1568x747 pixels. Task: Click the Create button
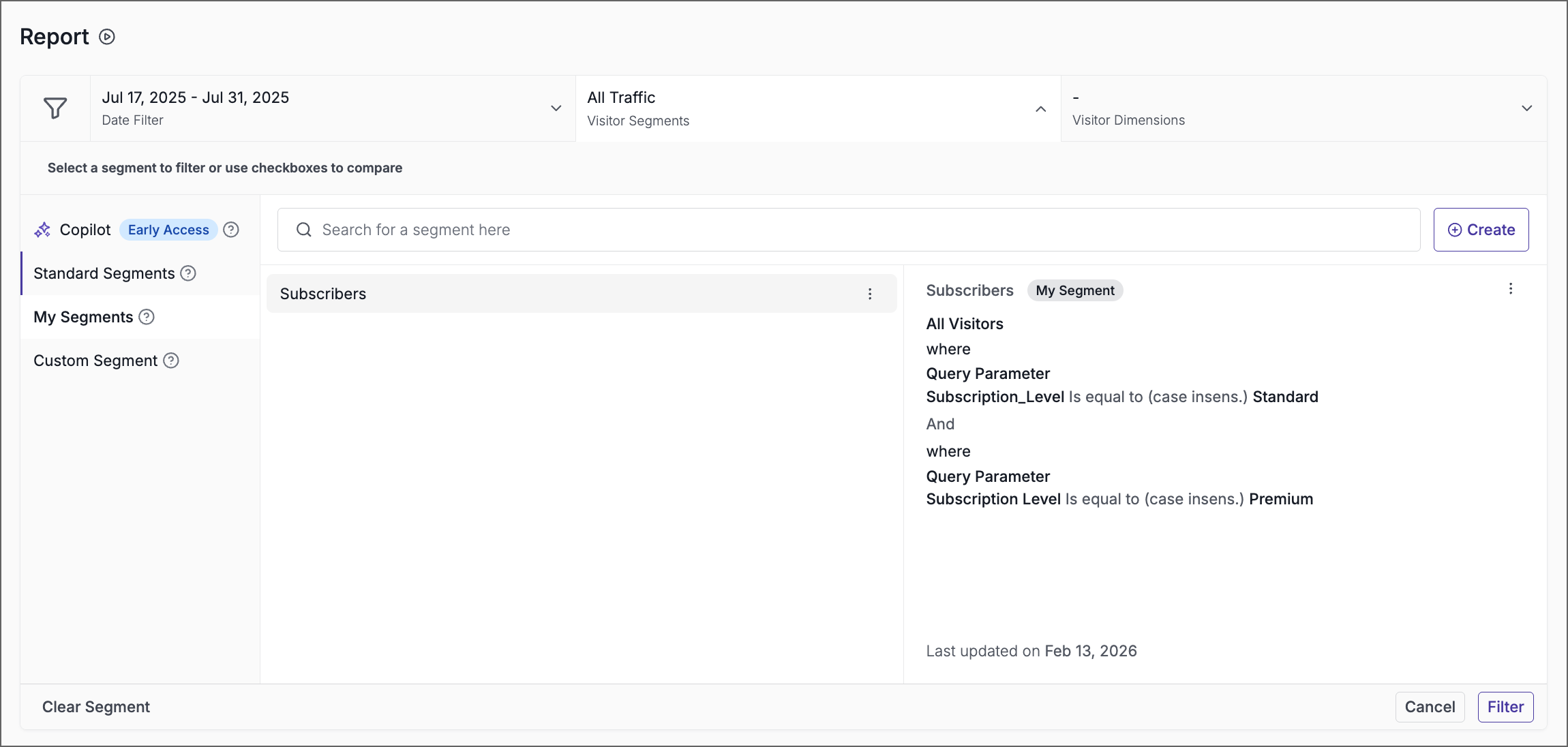pyautogui.click(x=1481, y=230)
